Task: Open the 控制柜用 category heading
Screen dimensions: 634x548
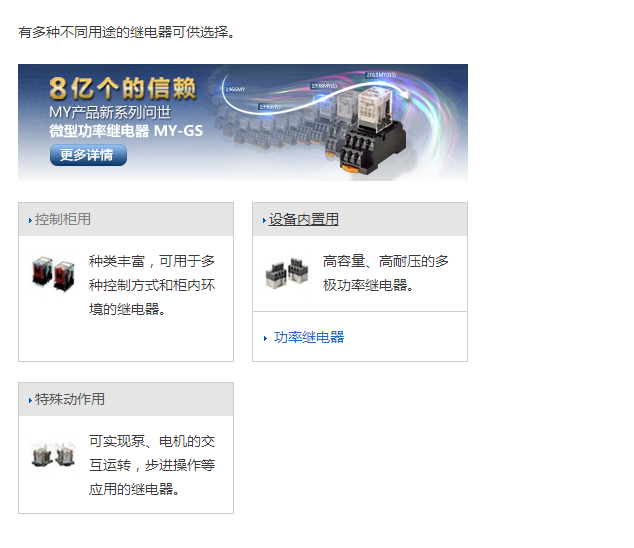Action: [63, 219]
